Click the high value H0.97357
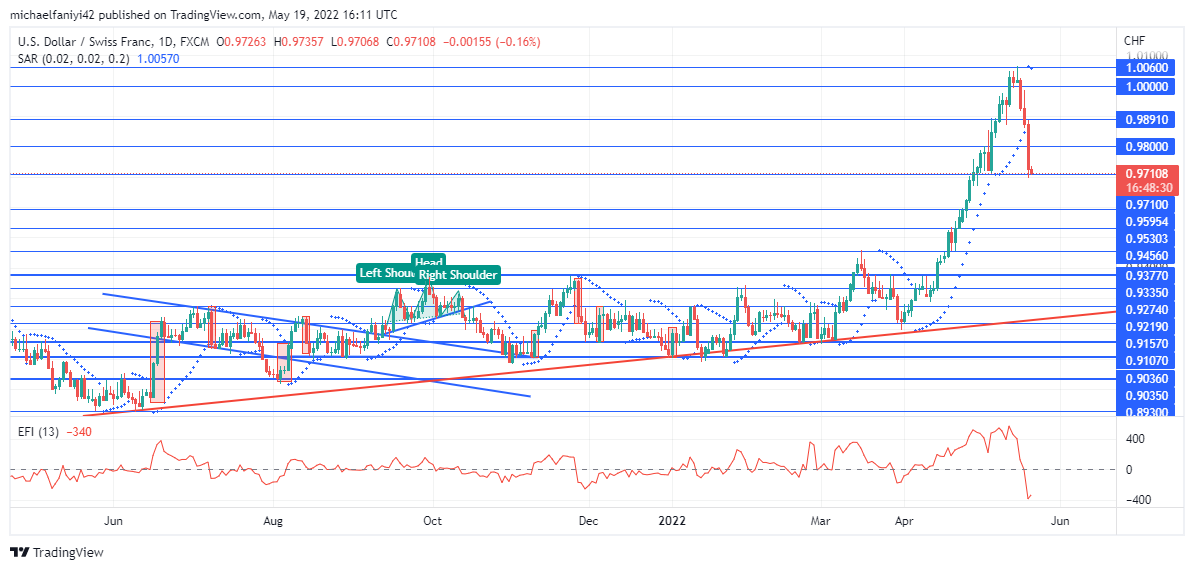This screenshot has height=570, width=1194. [300, 43]
